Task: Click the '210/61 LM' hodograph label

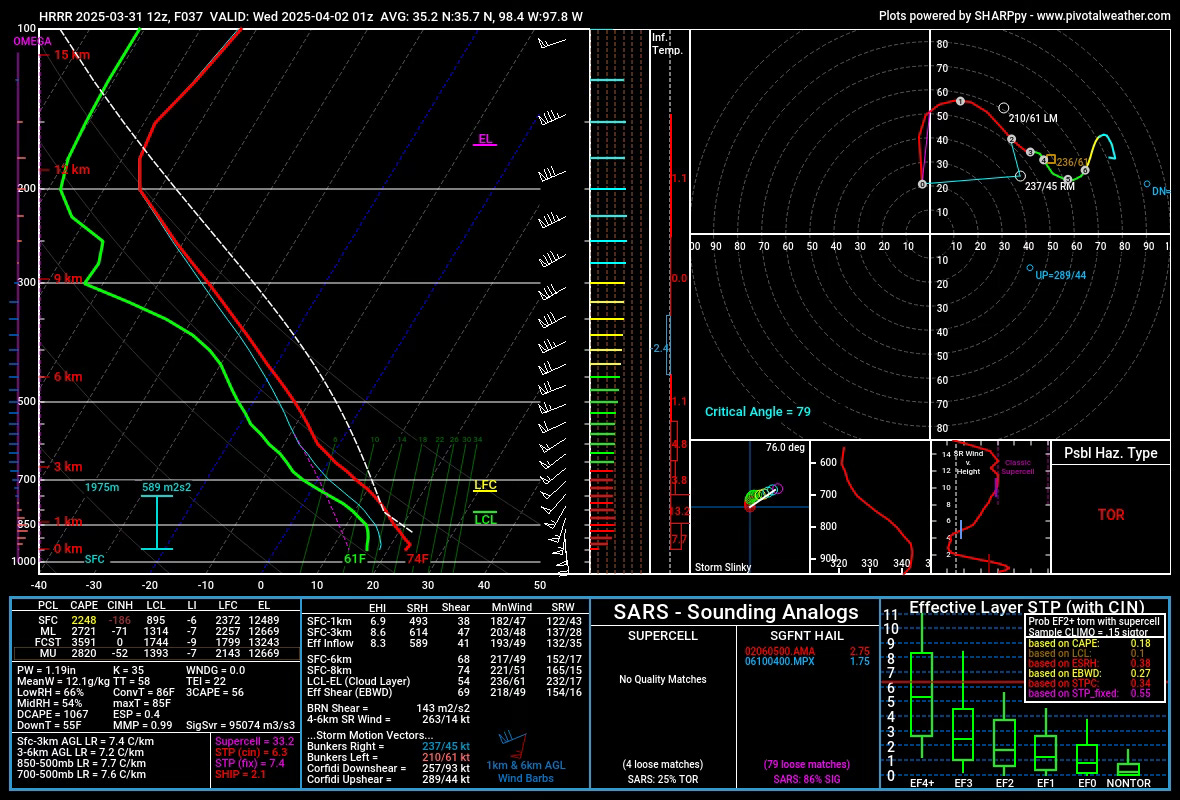Action: point(1032,118)
